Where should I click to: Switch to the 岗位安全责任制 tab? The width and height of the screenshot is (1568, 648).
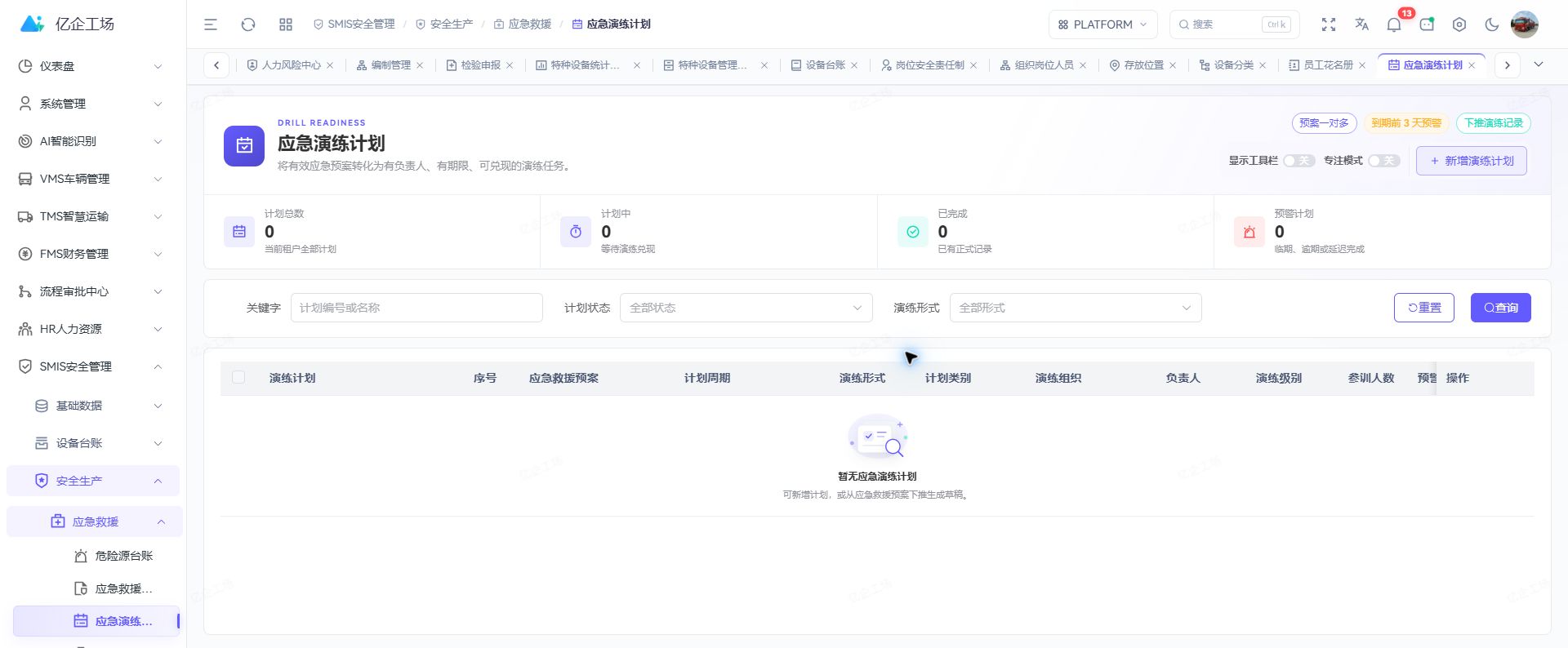[929, 65]
